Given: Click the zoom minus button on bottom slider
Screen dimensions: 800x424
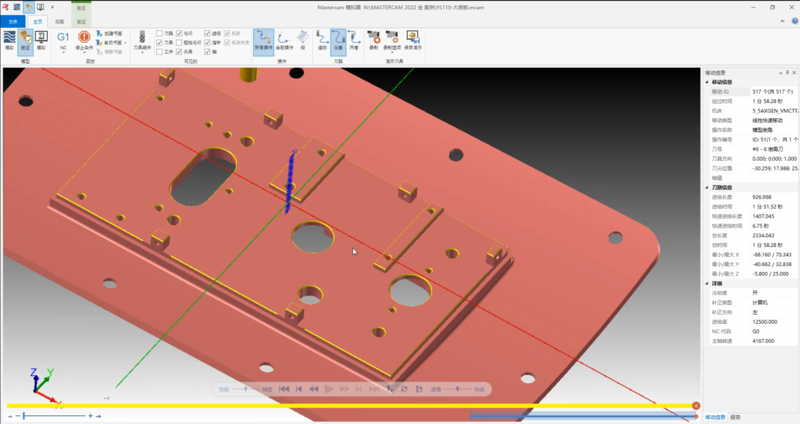Looking at the screenshot, I should point(18,416).
